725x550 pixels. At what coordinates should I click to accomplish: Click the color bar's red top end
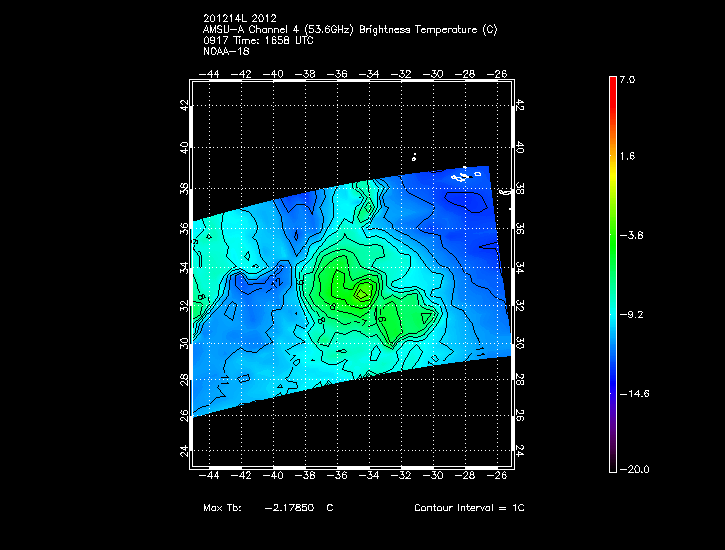coord(613,82)
